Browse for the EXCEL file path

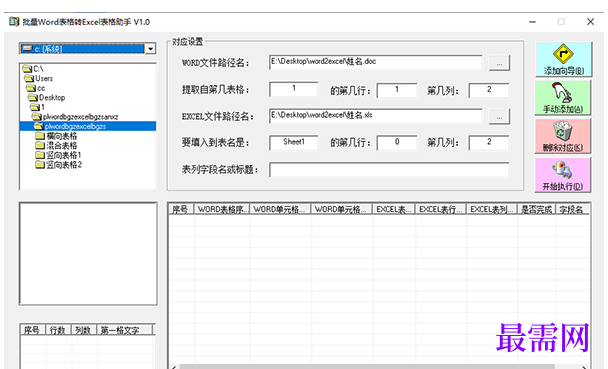pos(499,116)
